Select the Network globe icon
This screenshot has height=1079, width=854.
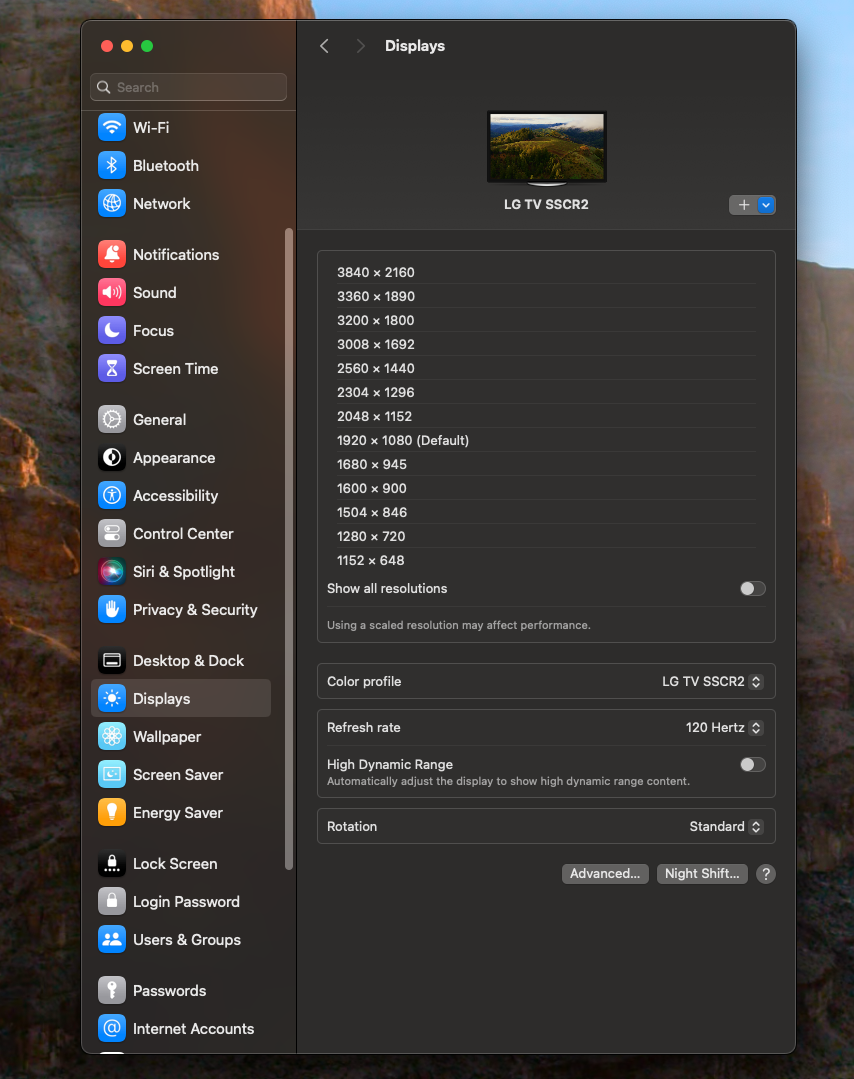click(x=111, y=204)
